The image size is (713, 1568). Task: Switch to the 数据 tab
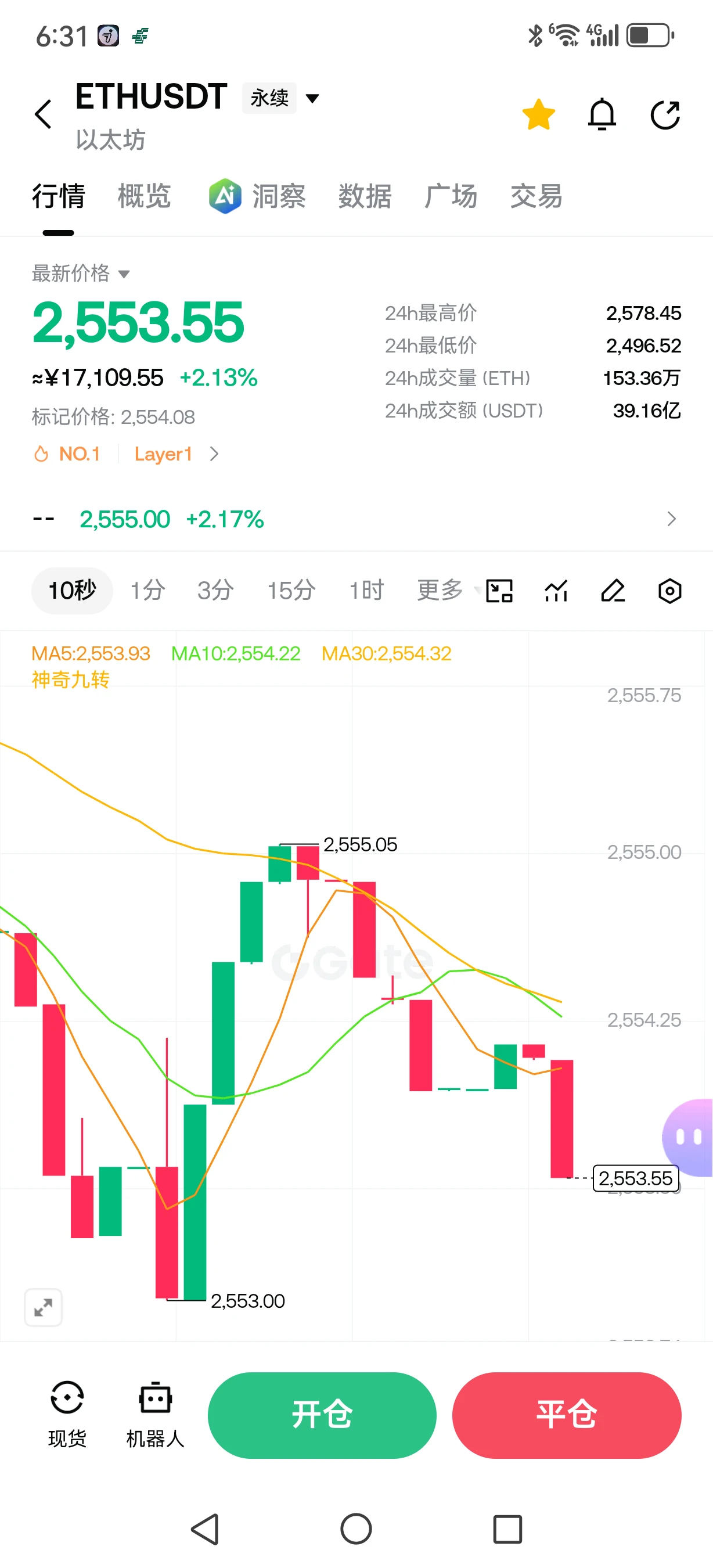click(365, 196)
